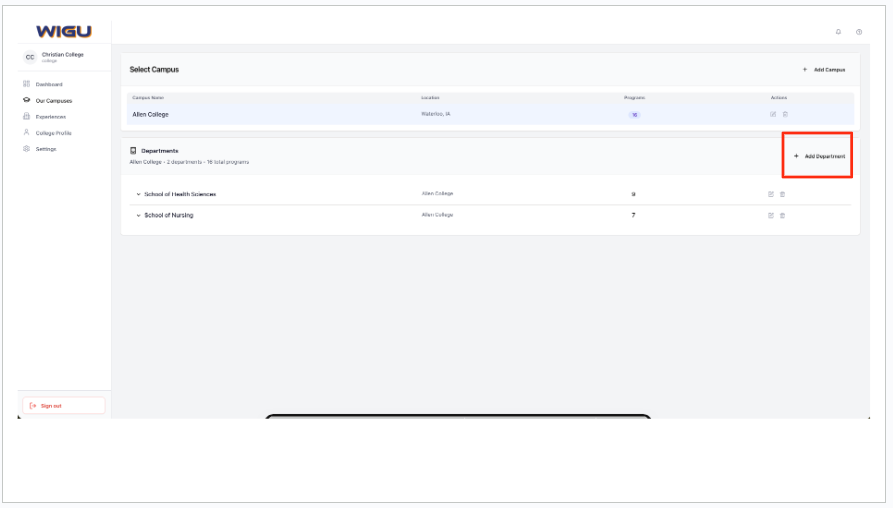Screen dimensions: 893x508
Task: Expand the School of Health Sciences row
Action: pyautogui.click(x=138, y=194)
